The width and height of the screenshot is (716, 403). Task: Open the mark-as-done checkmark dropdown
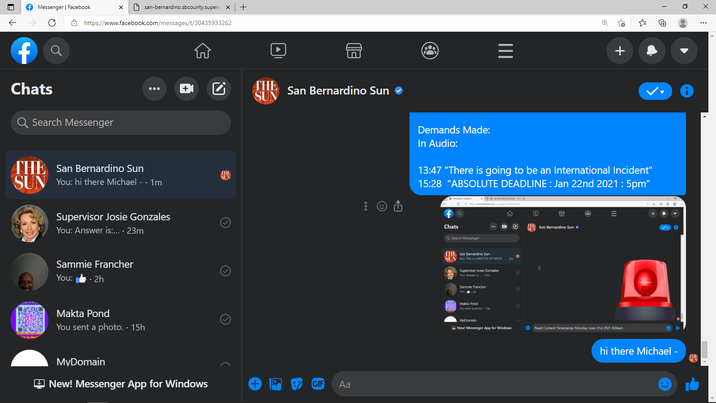(x=655, y=91)
